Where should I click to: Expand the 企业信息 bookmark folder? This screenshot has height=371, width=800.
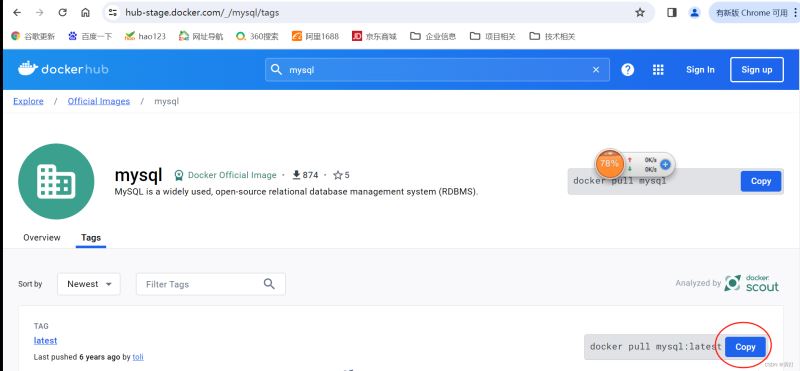pyautogui.click(x=433, y=36)
